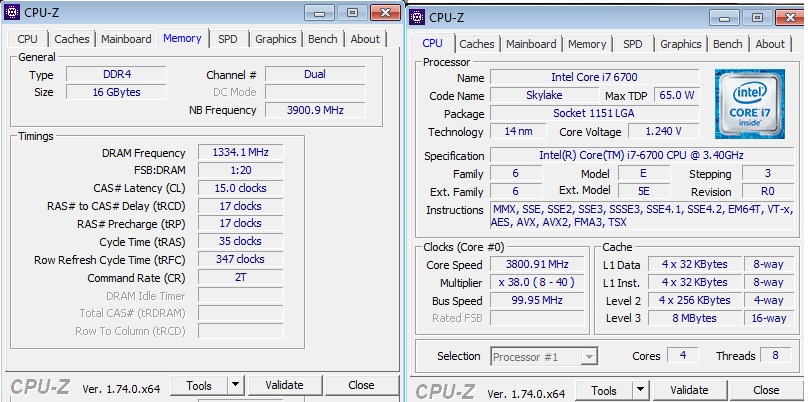The width and height of the screenshot is (808, 402).
Task: Open Caches tab in left window
Action: (72, 39)
